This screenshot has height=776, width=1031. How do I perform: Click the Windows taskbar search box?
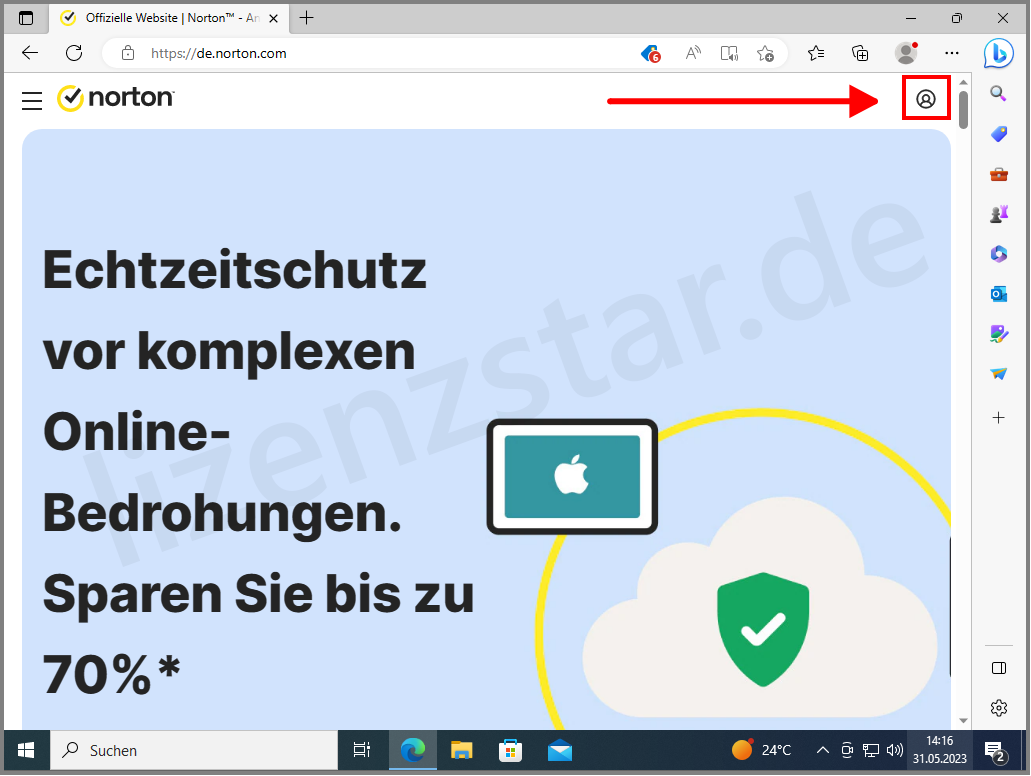[194, 750]
